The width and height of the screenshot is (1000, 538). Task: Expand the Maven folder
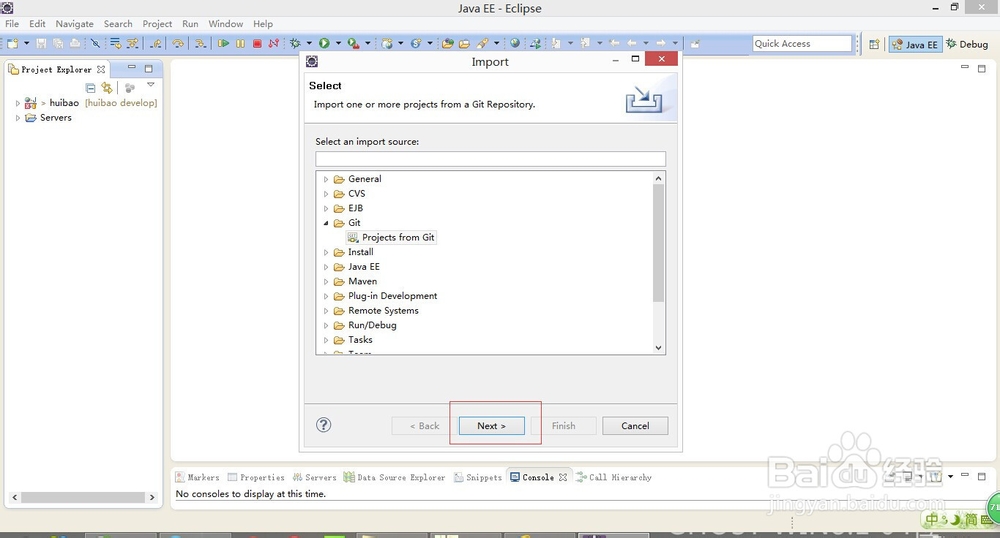[326, 282]
